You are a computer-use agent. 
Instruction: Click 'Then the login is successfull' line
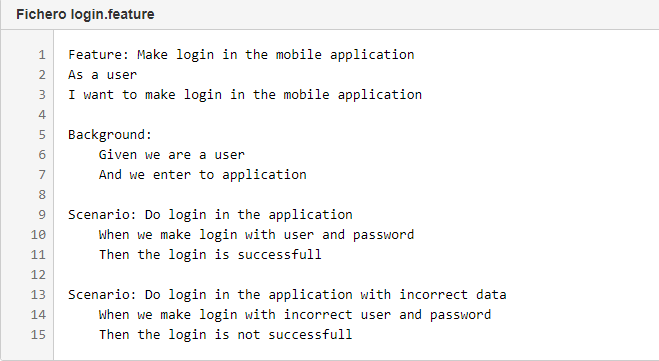[x=210, y=255]
